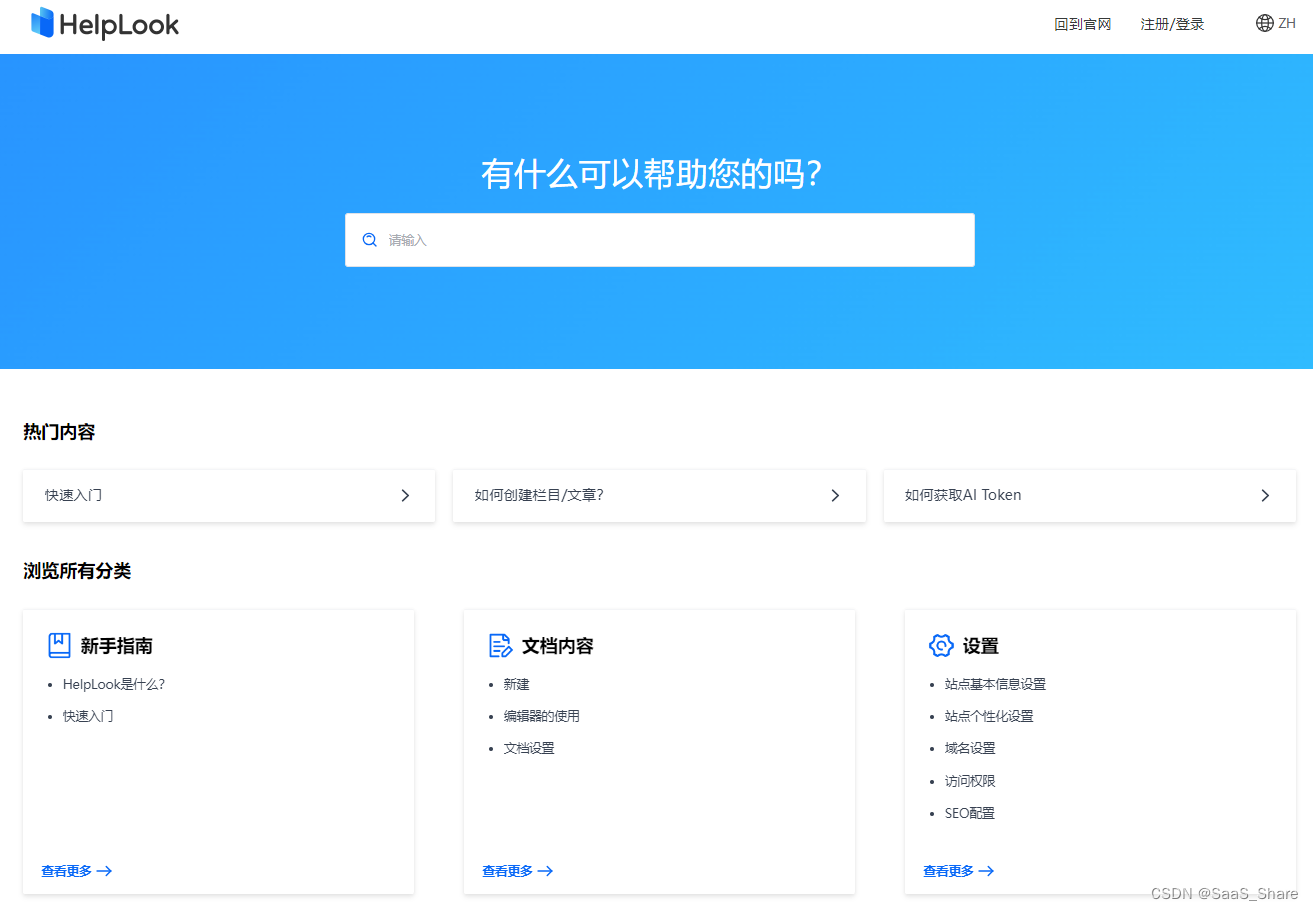
Task: Open 快速入门 under 新手指南
Action: (x=88, y=717)
